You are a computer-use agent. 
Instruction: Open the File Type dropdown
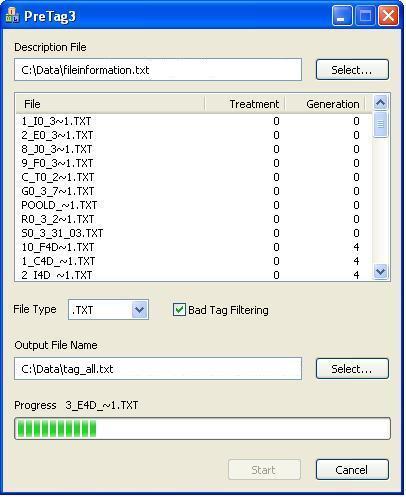coord(139,310)
